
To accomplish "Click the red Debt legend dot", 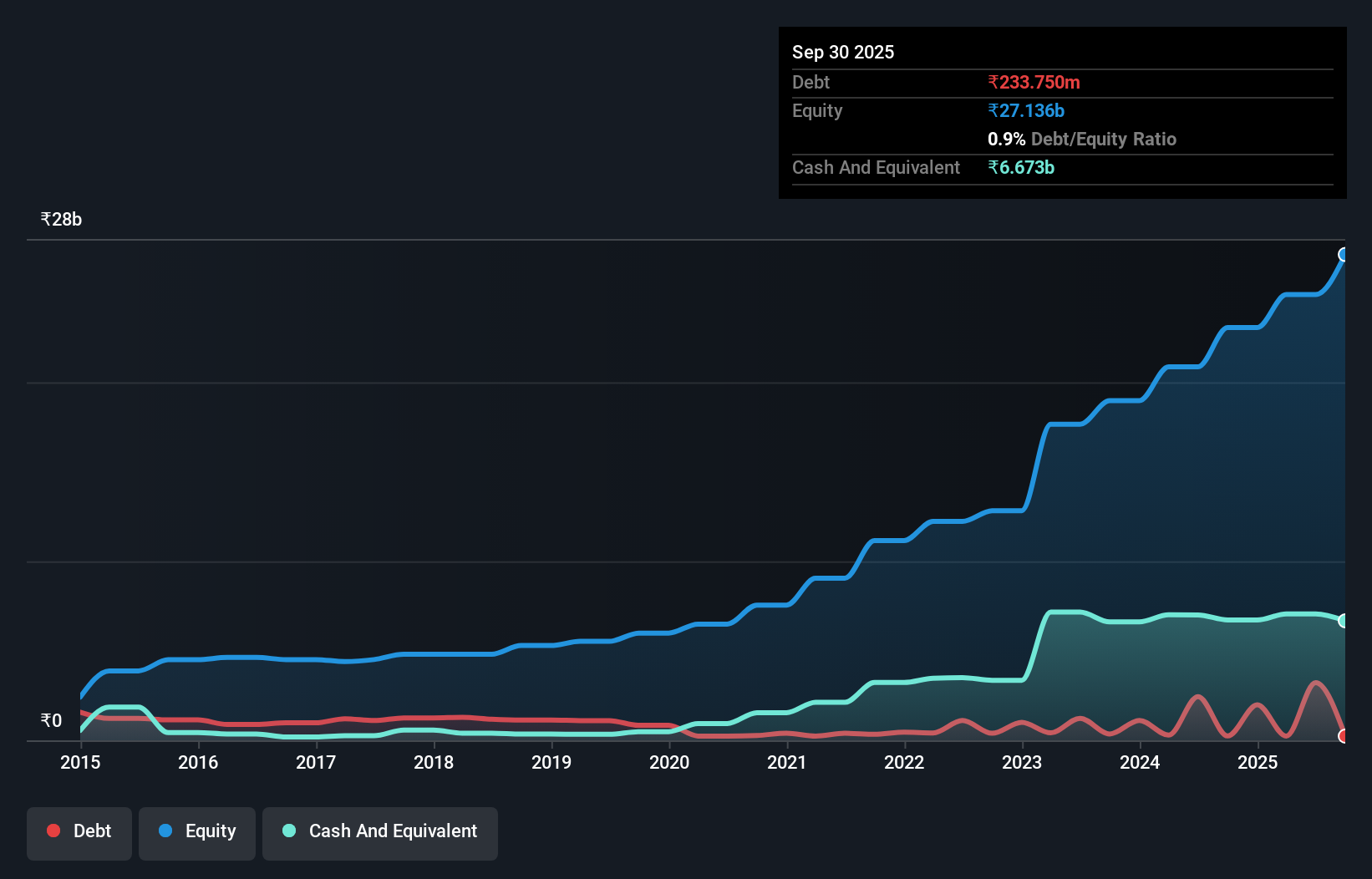I will 52,831.
